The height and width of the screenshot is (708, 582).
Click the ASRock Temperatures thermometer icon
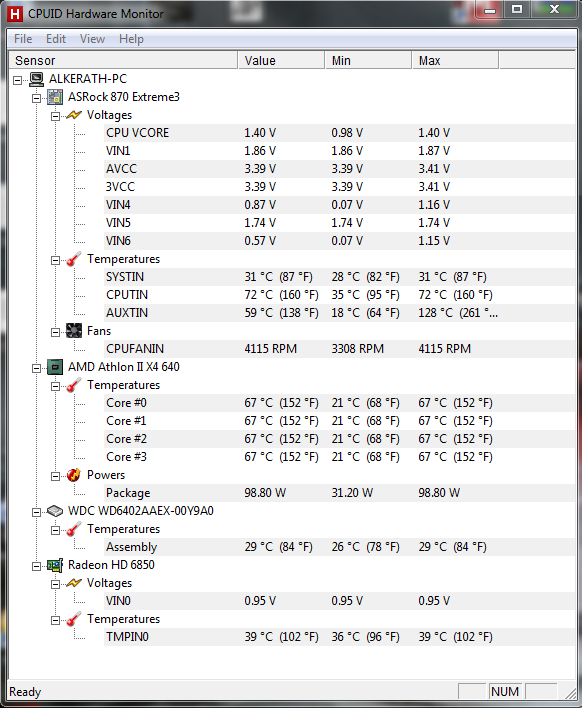tap(74, 259)
